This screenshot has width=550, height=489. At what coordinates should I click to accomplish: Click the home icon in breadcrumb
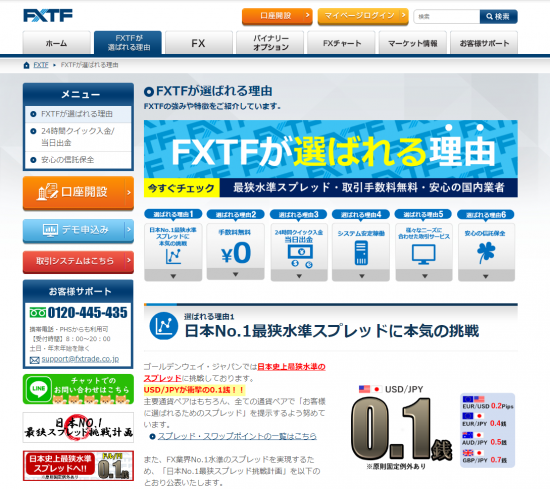click(x=26, y=65)
